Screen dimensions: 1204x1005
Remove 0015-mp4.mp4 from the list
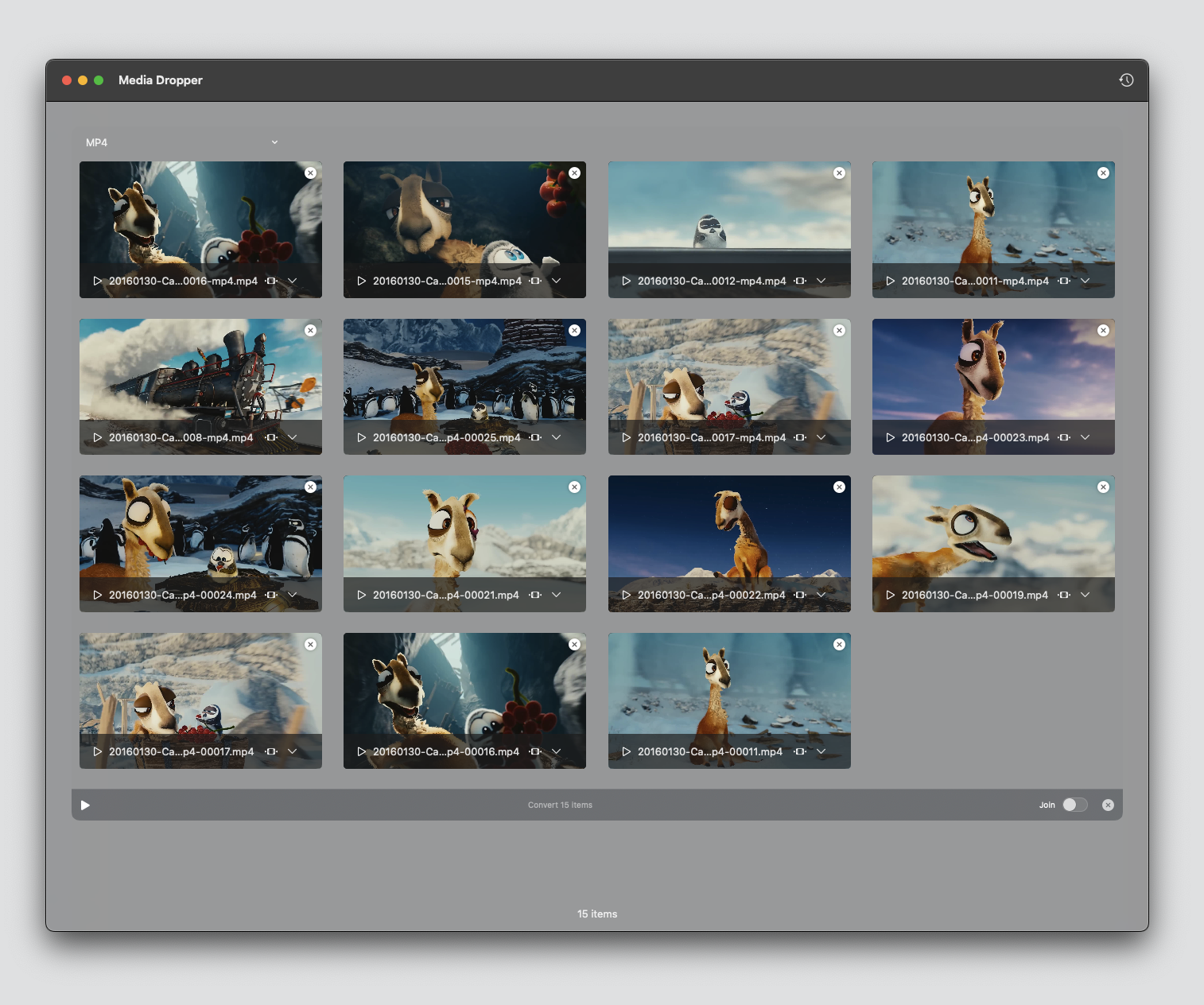(x=574, y=173)
